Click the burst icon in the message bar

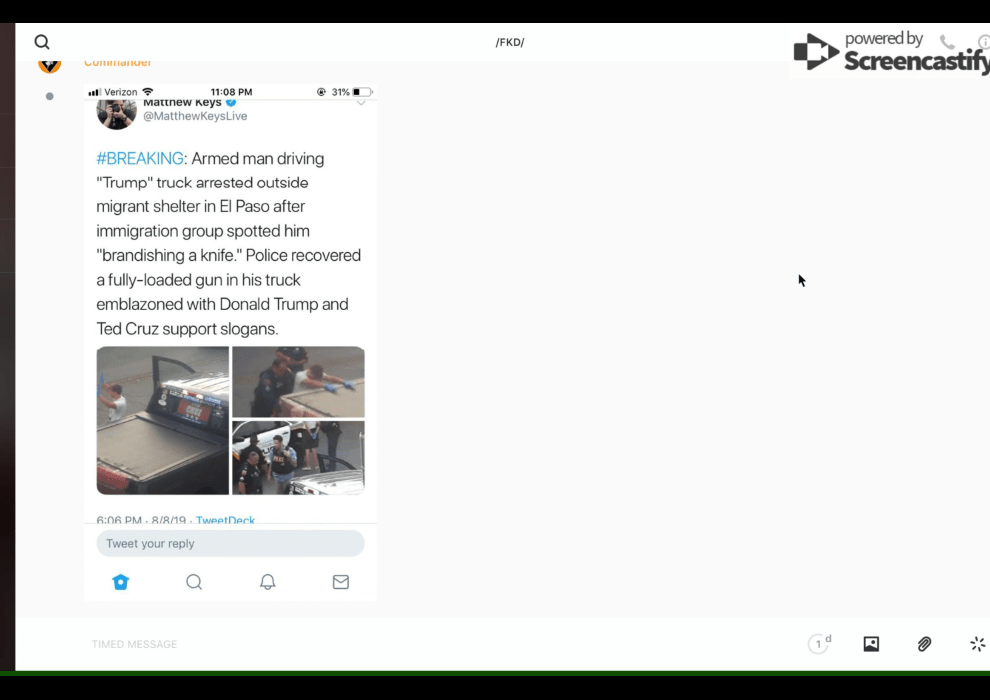(x=977, y=644)
